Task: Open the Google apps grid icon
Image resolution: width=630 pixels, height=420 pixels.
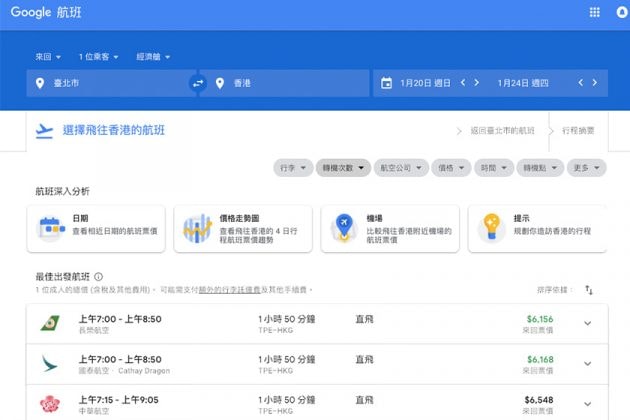Action: (x=594, y=12)
